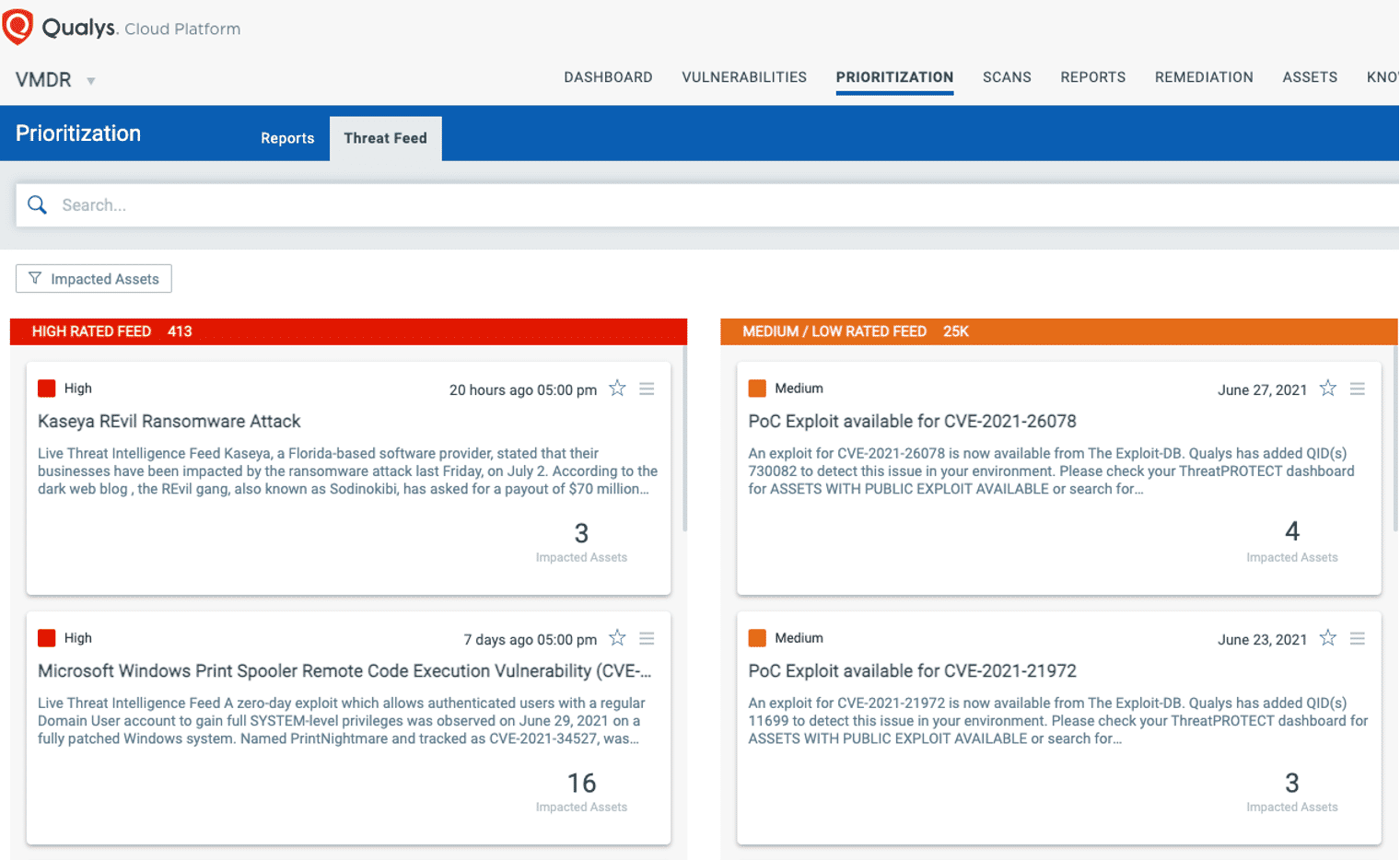The height and width of the screenshot is (860, 1400).
Task: Click '20 hours ago 05:00 pm' timestamp
Action: (522, 390)
